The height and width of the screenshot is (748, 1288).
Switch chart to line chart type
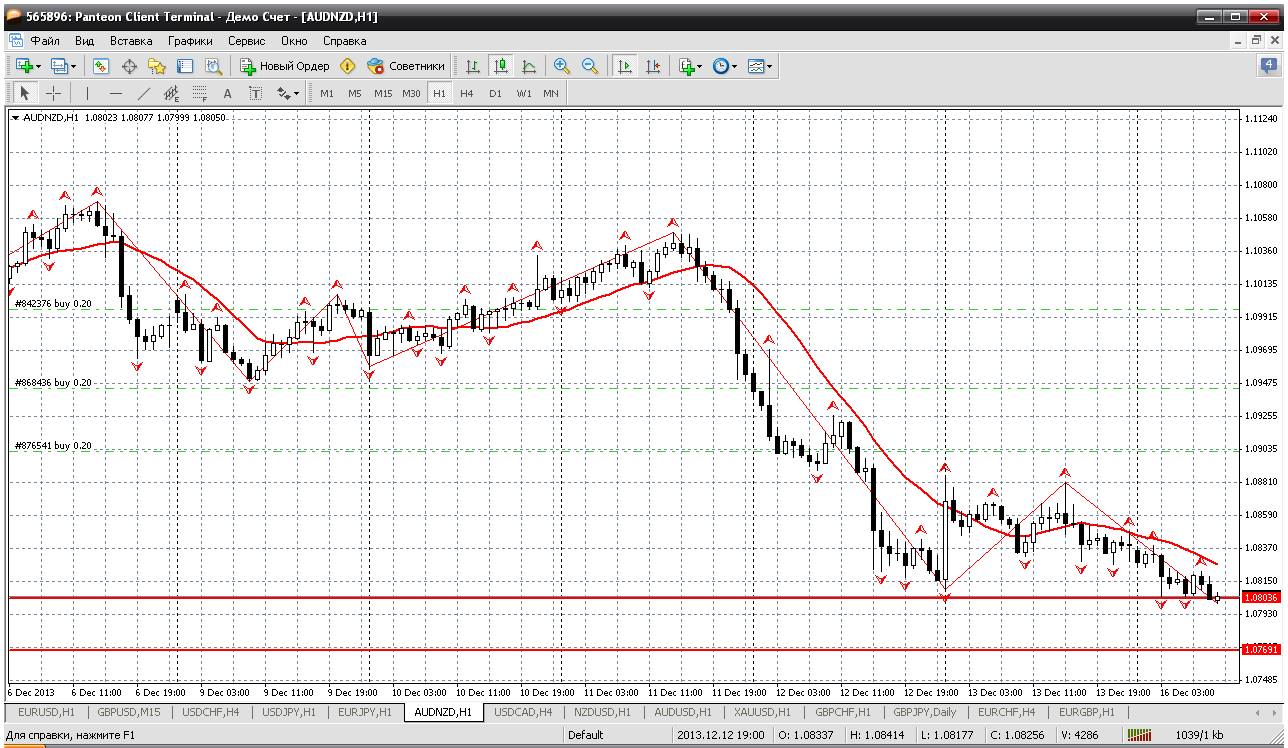coord(529,66)
